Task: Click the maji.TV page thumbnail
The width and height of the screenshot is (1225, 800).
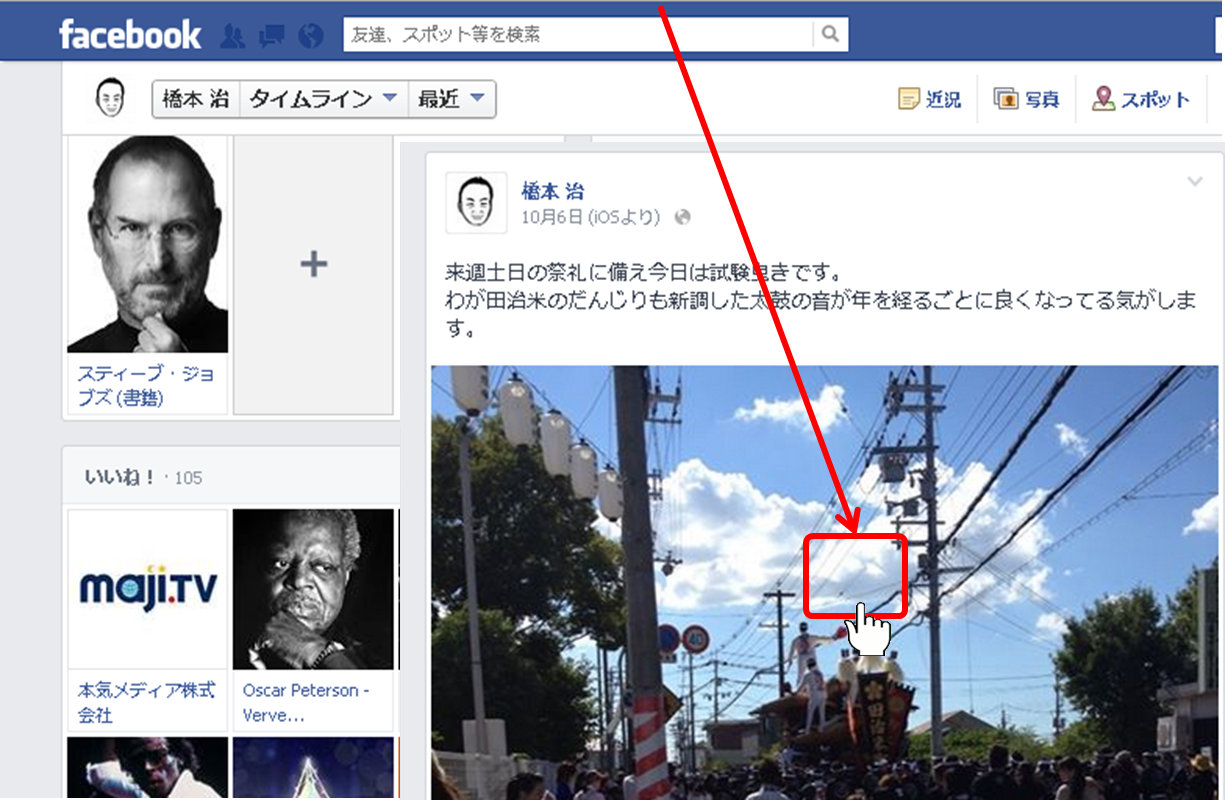Action: pyautogui.click(x=147, y=589)
